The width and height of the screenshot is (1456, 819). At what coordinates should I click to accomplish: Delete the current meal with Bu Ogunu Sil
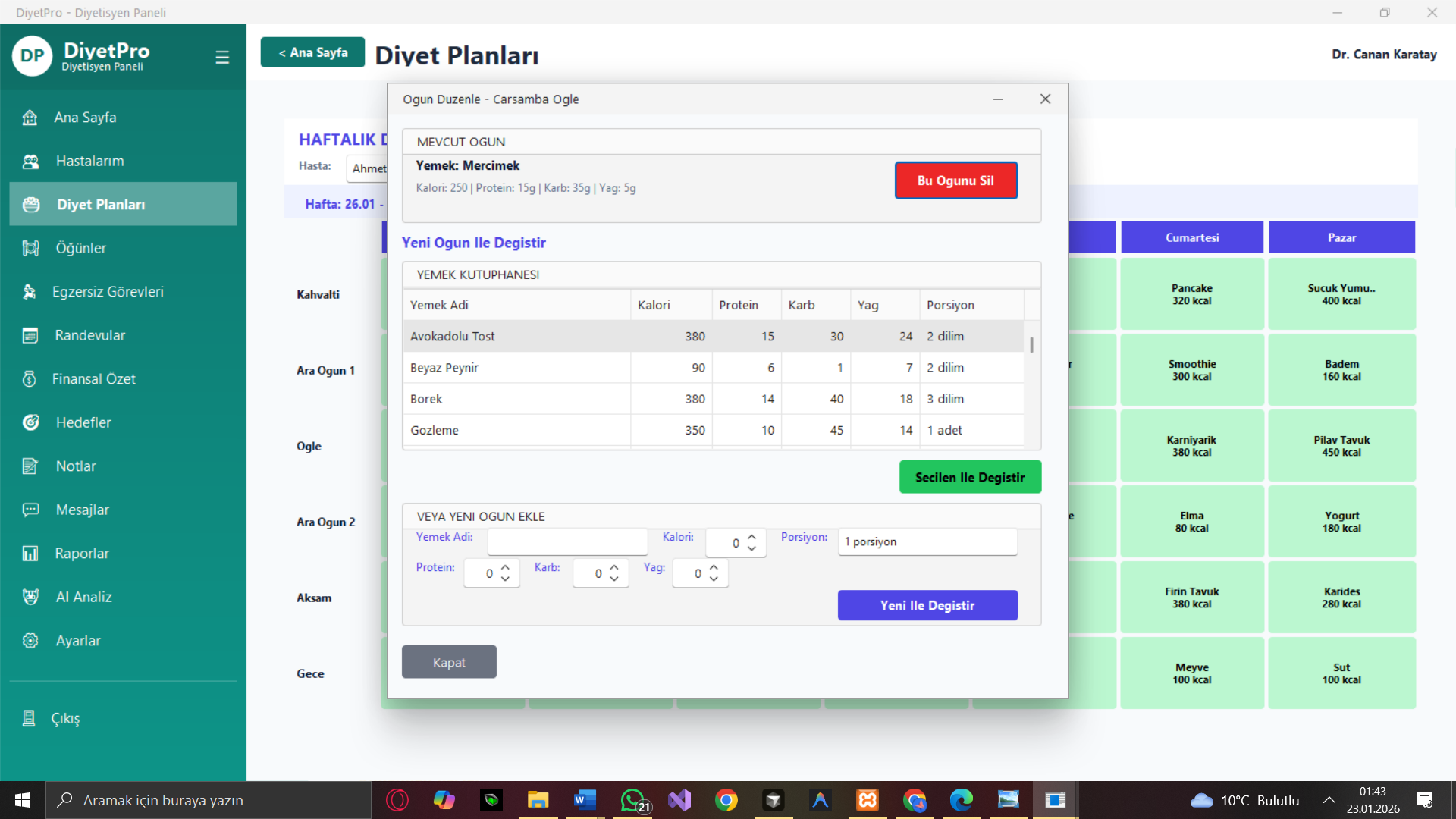[x=955, y=180]
